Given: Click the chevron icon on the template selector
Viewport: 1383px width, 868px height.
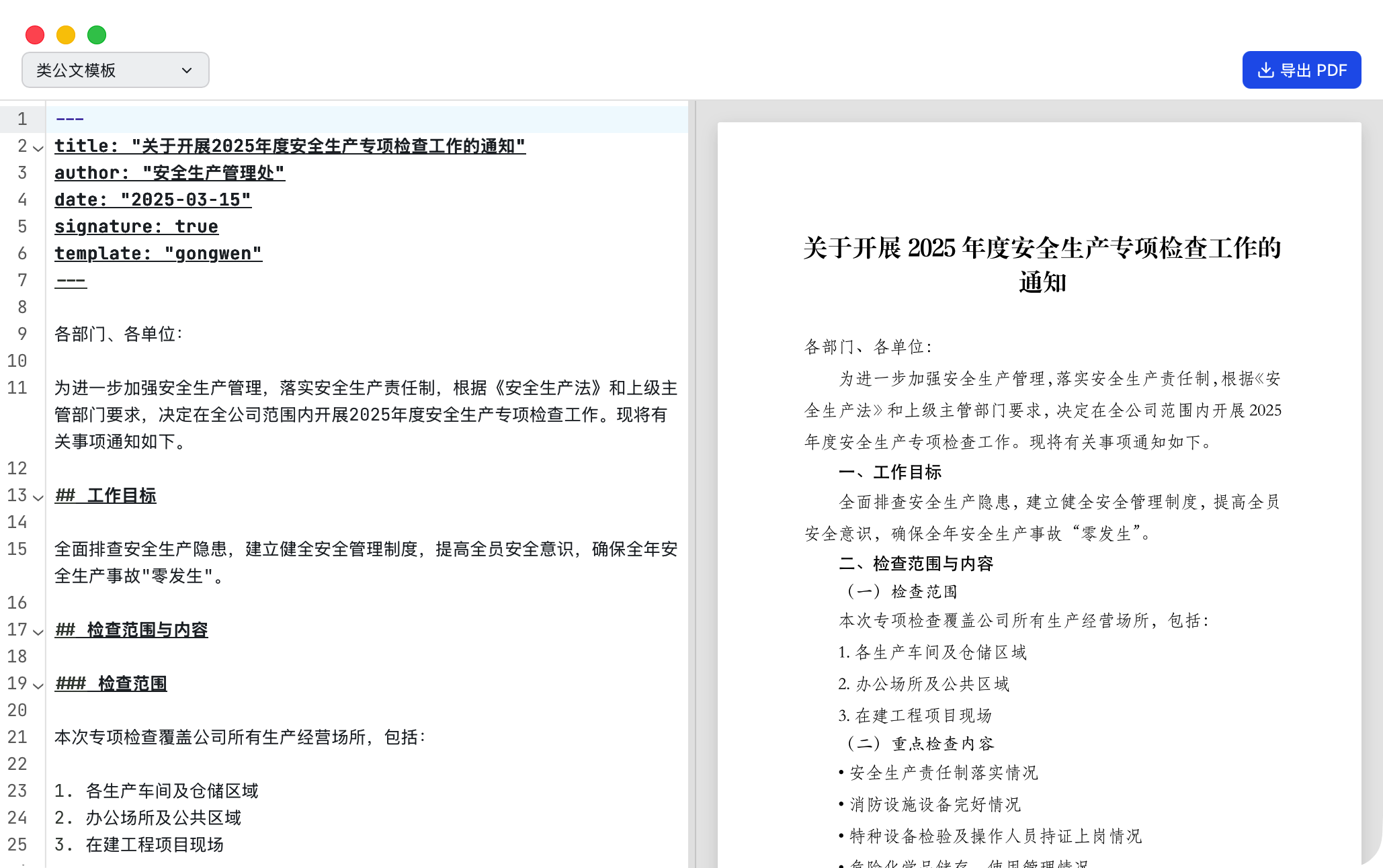Looking at the screenshot, I should [x=187, y=69].
